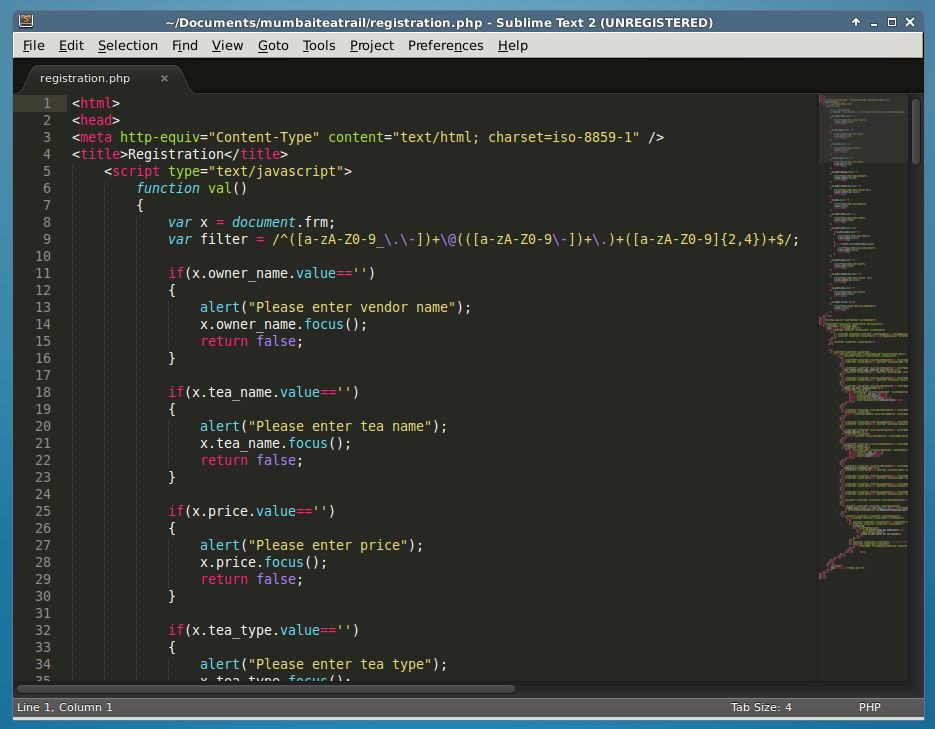
Task: Open the Edit menu
Action: 71,45
